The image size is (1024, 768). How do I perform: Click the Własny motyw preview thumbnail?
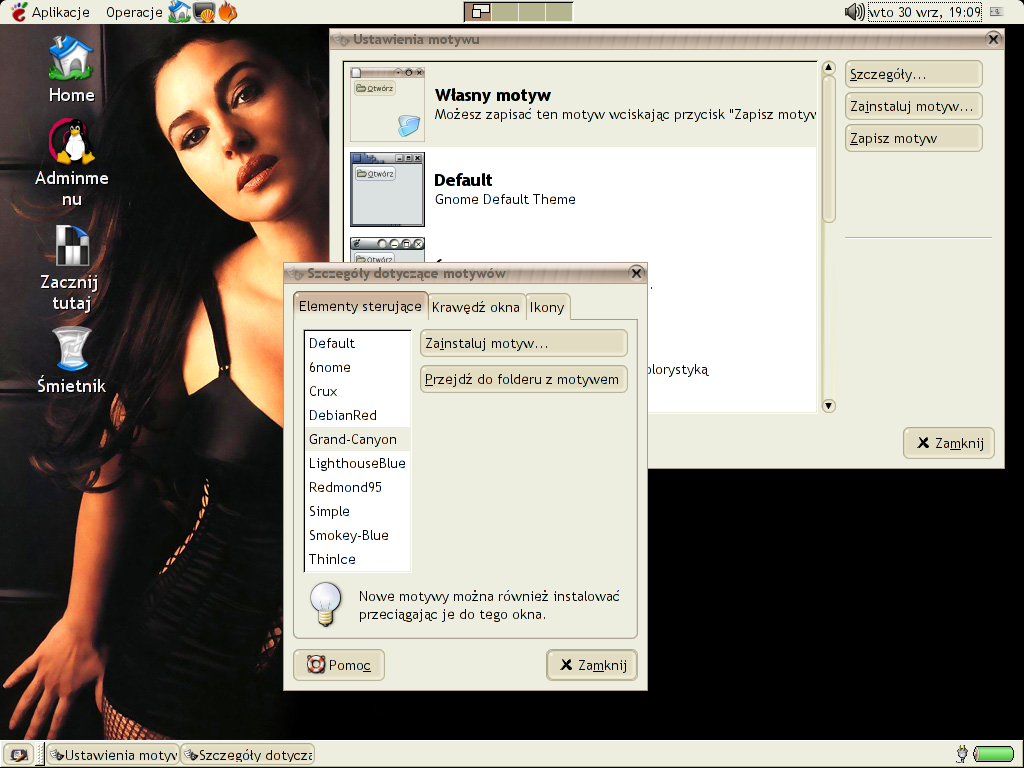[387, 104]
